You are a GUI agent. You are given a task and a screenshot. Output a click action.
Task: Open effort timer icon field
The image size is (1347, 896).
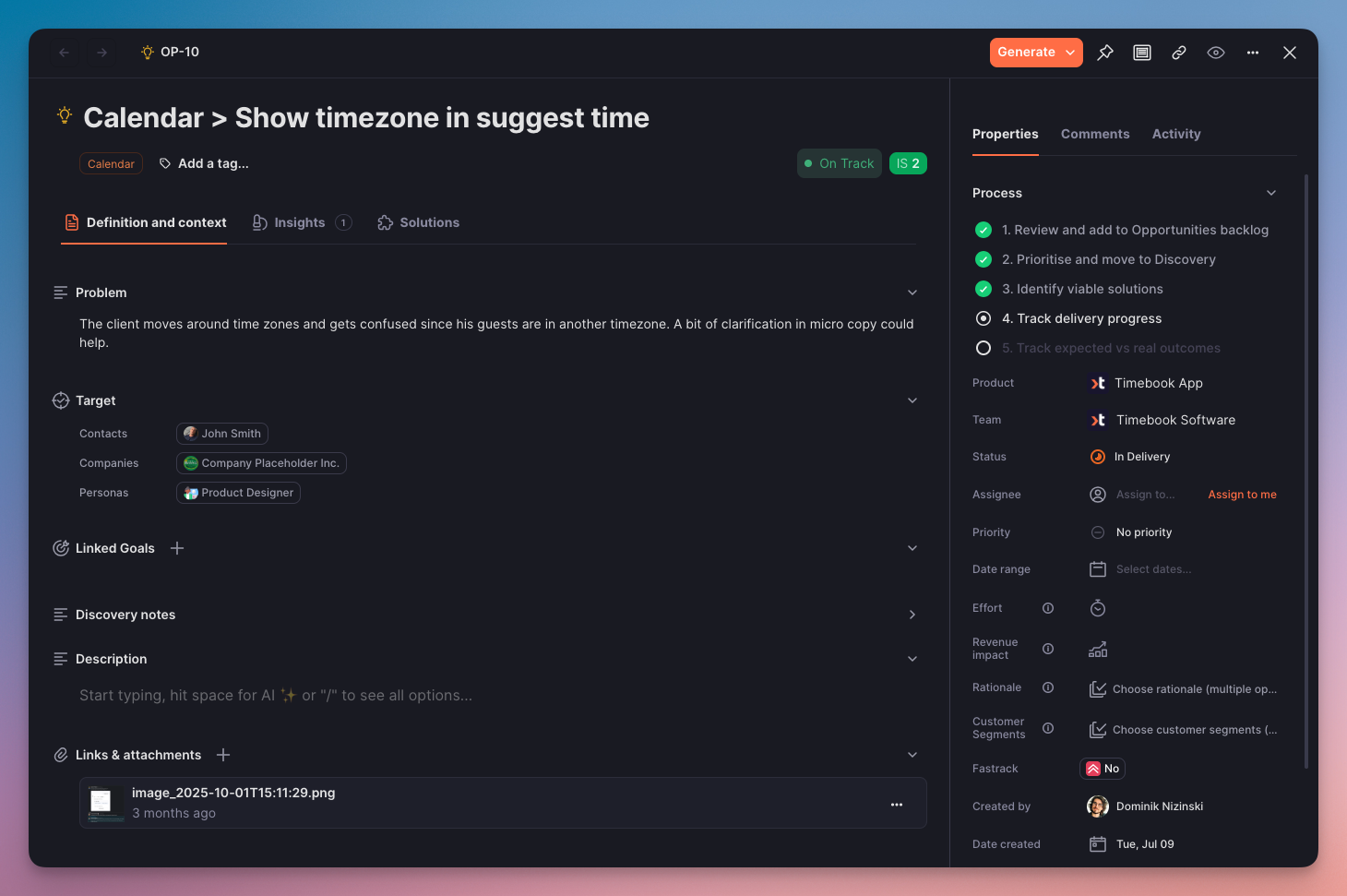click(1097, 608)
